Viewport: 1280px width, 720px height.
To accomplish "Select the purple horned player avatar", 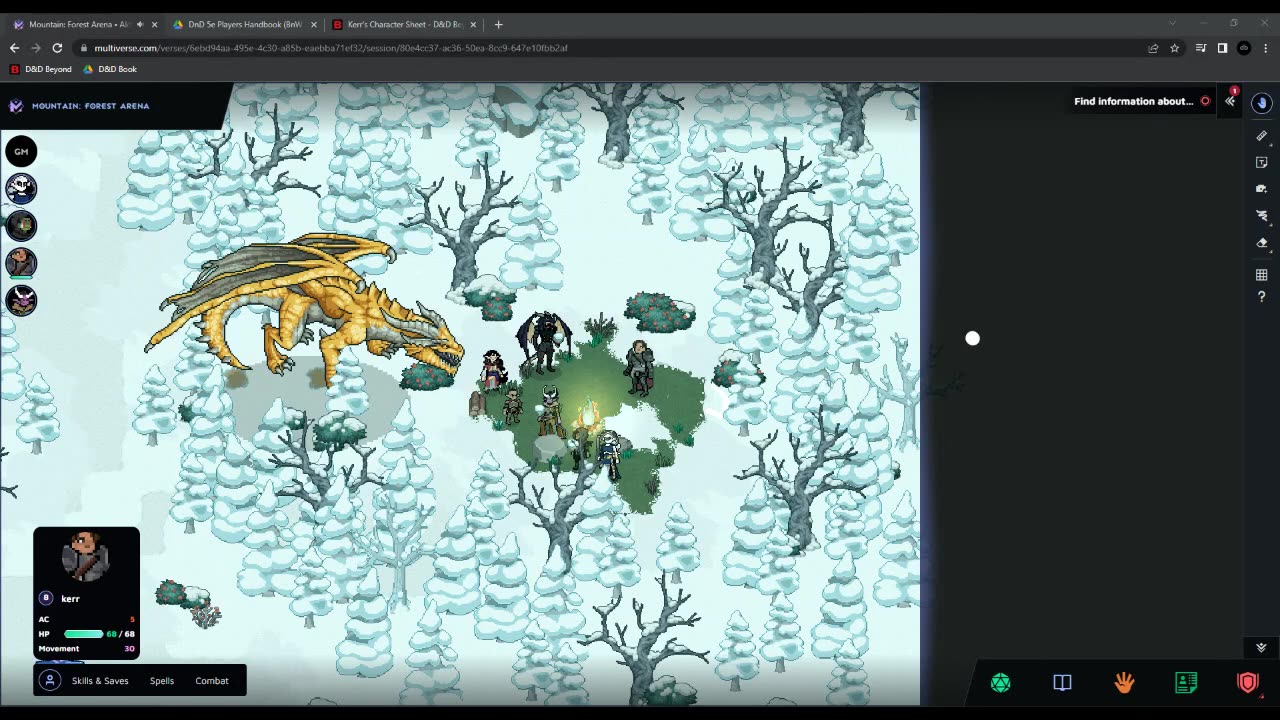I will click(21, 300).
